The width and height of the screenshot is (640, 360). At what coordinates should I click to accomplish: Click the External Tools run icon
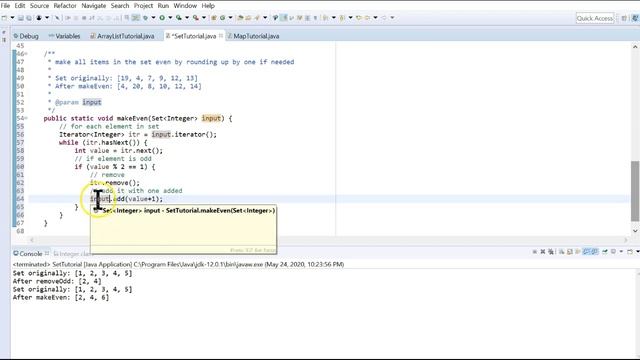tap(196, 18)
